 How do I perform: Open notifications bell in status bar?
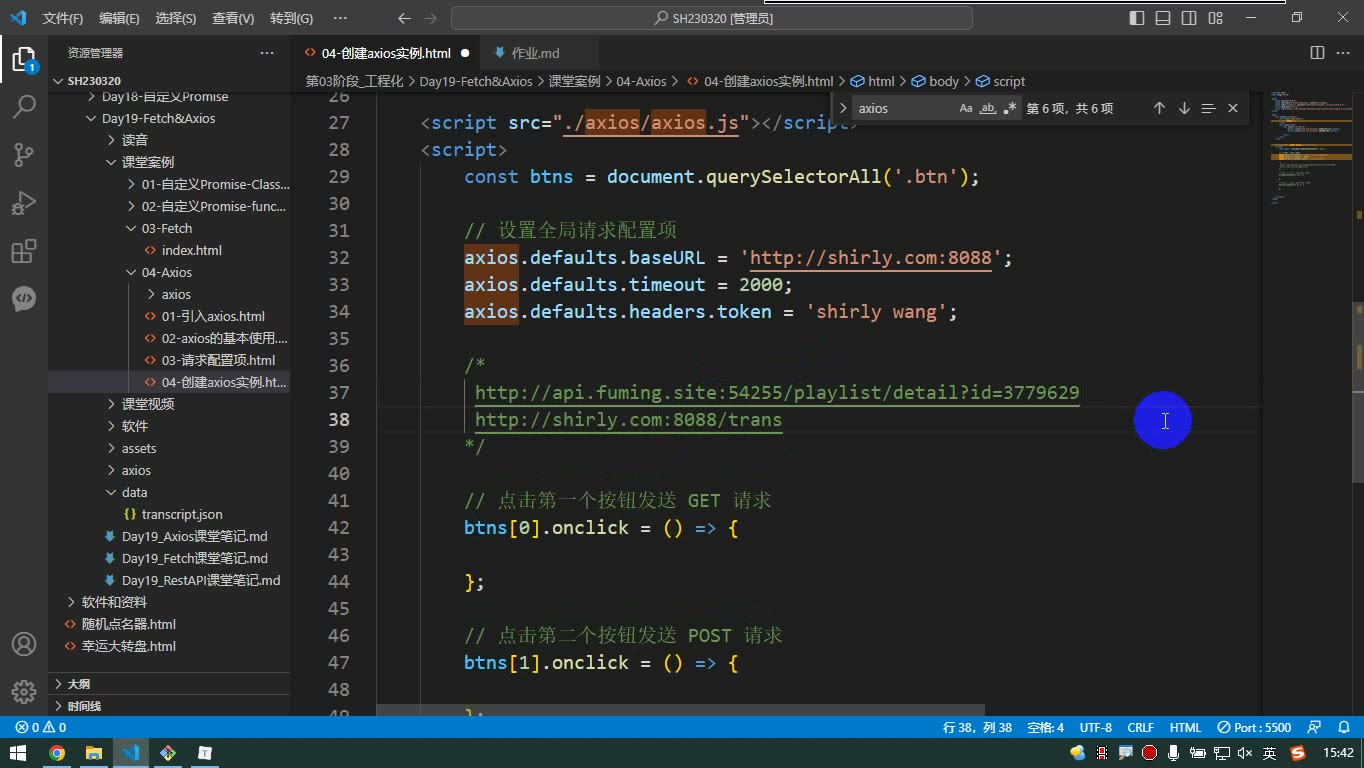1342,728
